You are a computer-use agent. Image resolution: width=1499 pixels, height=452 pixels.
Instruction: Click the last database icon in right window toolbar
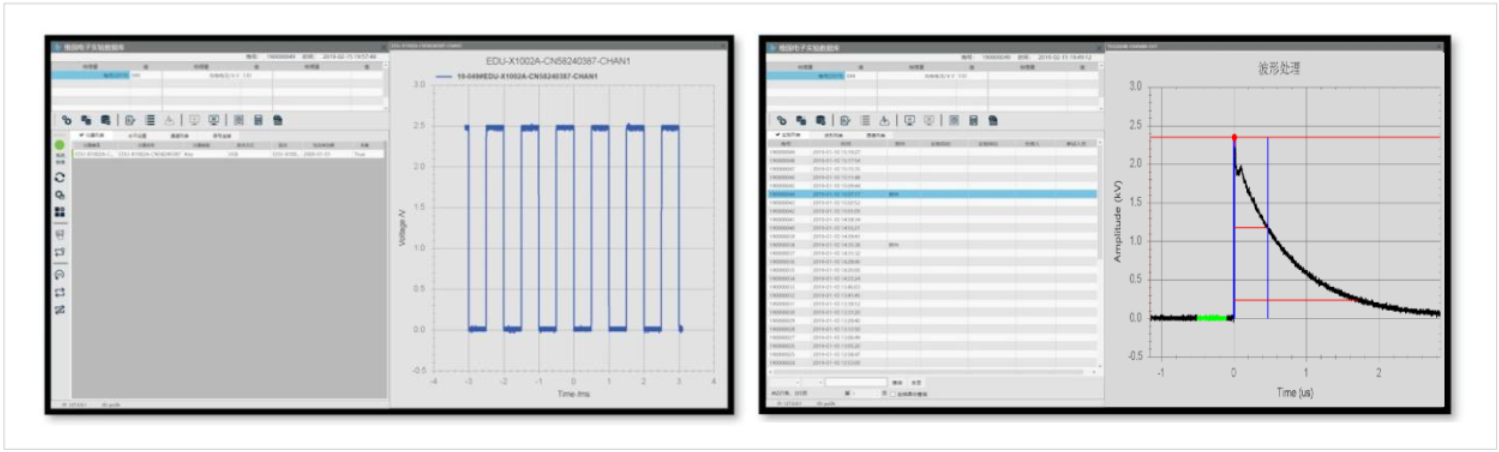pos(993,120)
